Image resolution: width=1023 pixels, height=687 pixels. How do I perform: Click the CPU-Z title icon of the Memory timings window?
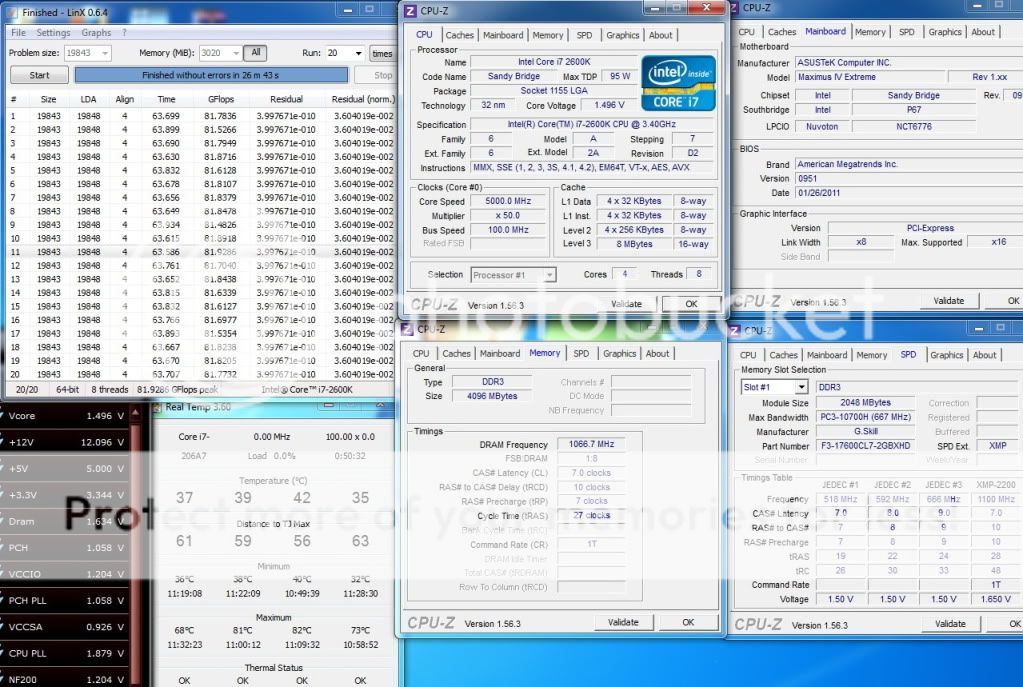[408, 329]
